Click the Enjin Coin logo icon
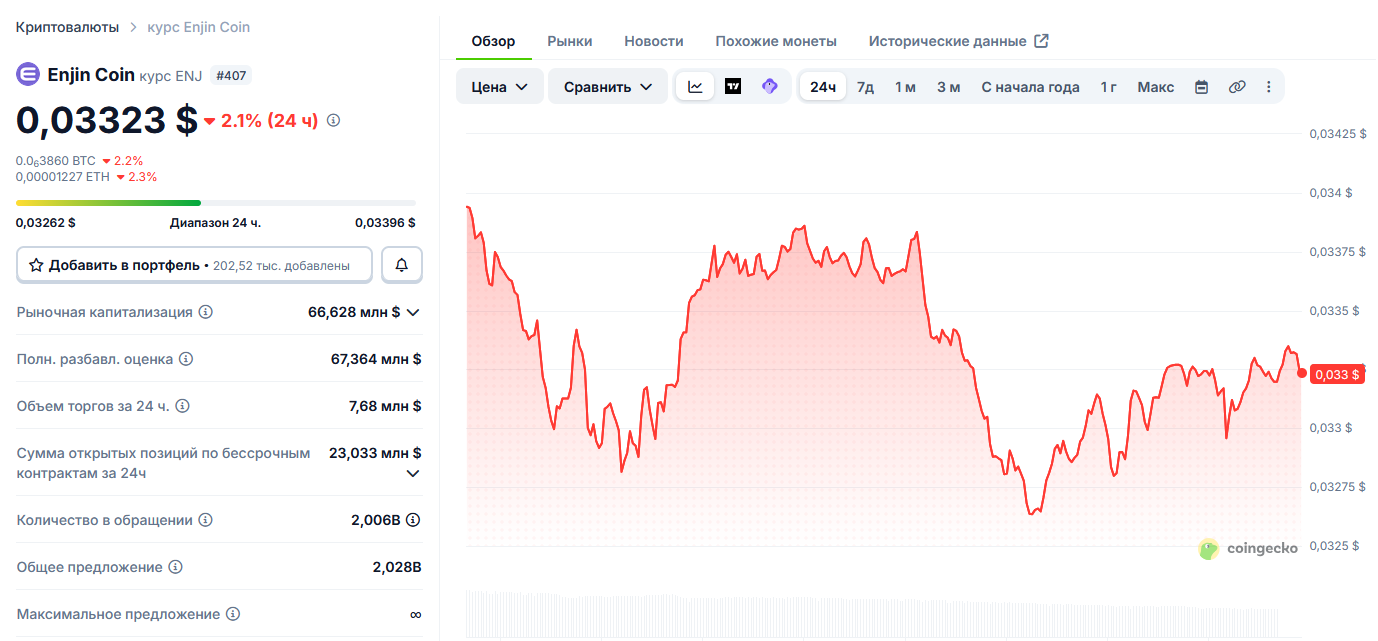 click(28, 74)
